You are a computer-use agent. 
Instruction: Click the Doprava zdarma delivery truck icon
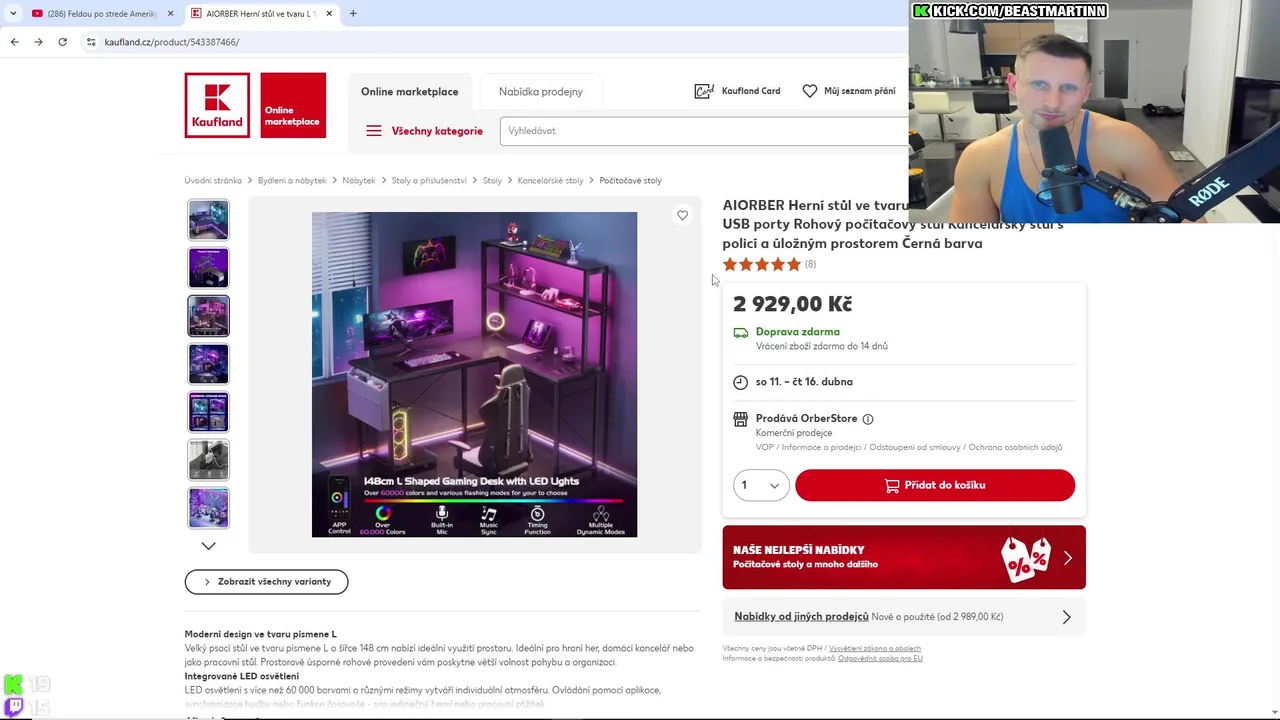click(740, 333)
